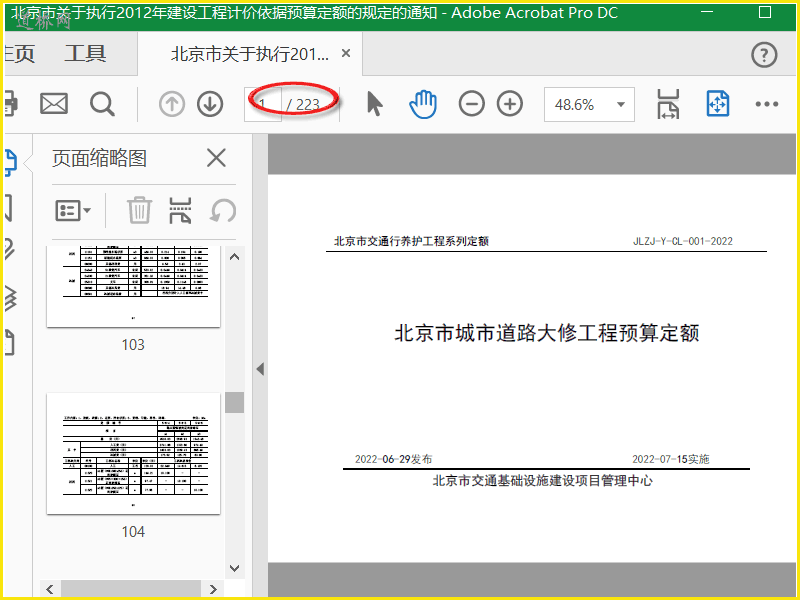Choose the Selection arrow tool
The width and height of the screenshot is (800, 600).
point(374,104)
